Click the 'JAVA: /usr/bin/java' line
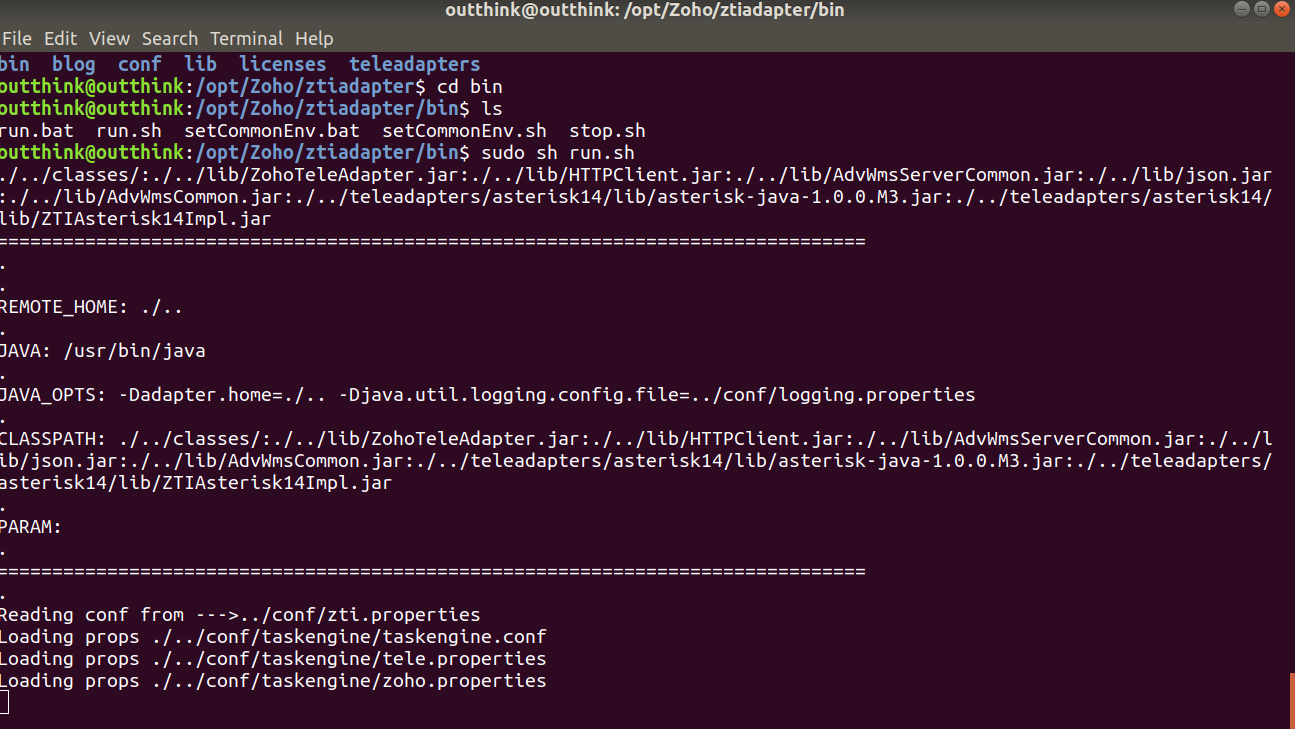Image resolution: width=1295 pixels, height=729 pixels. click(x=102, y=351)
